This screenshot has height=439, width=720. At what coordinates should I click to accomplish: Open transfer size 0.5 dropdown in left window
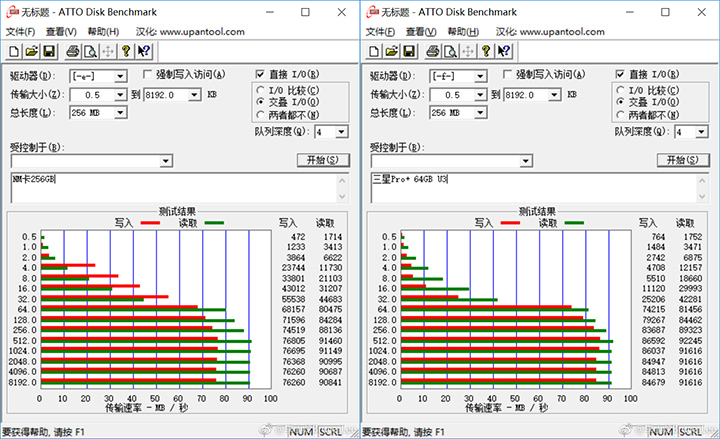pyautogui.click(x=120, y=95)
